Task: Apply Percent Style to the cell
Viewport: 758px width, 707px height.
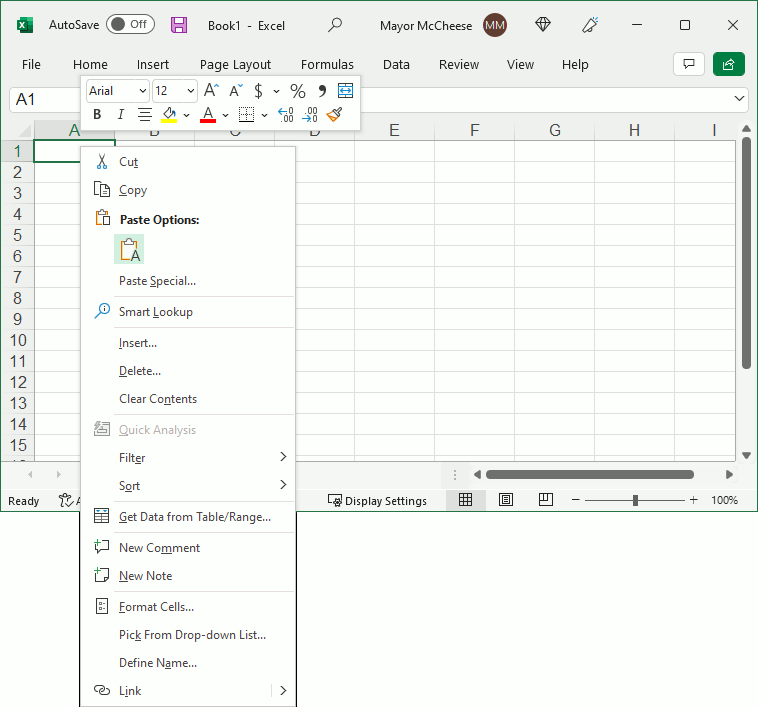Action: coord(297,91)
